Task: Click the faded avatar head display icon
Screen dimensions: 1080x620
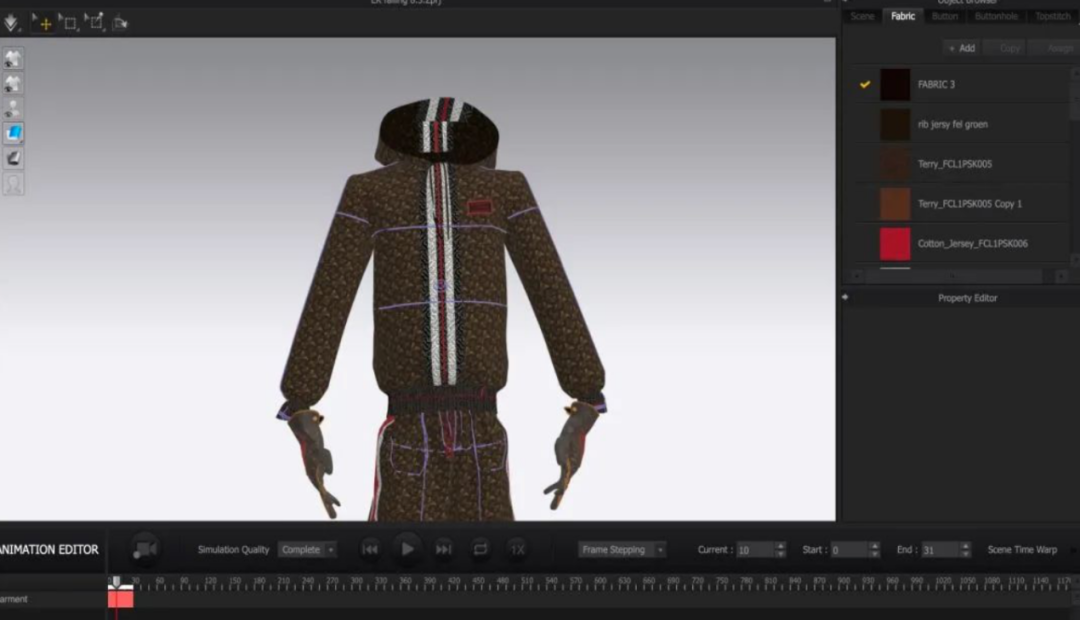Action: pyautogui.click(x=13, y=184)
